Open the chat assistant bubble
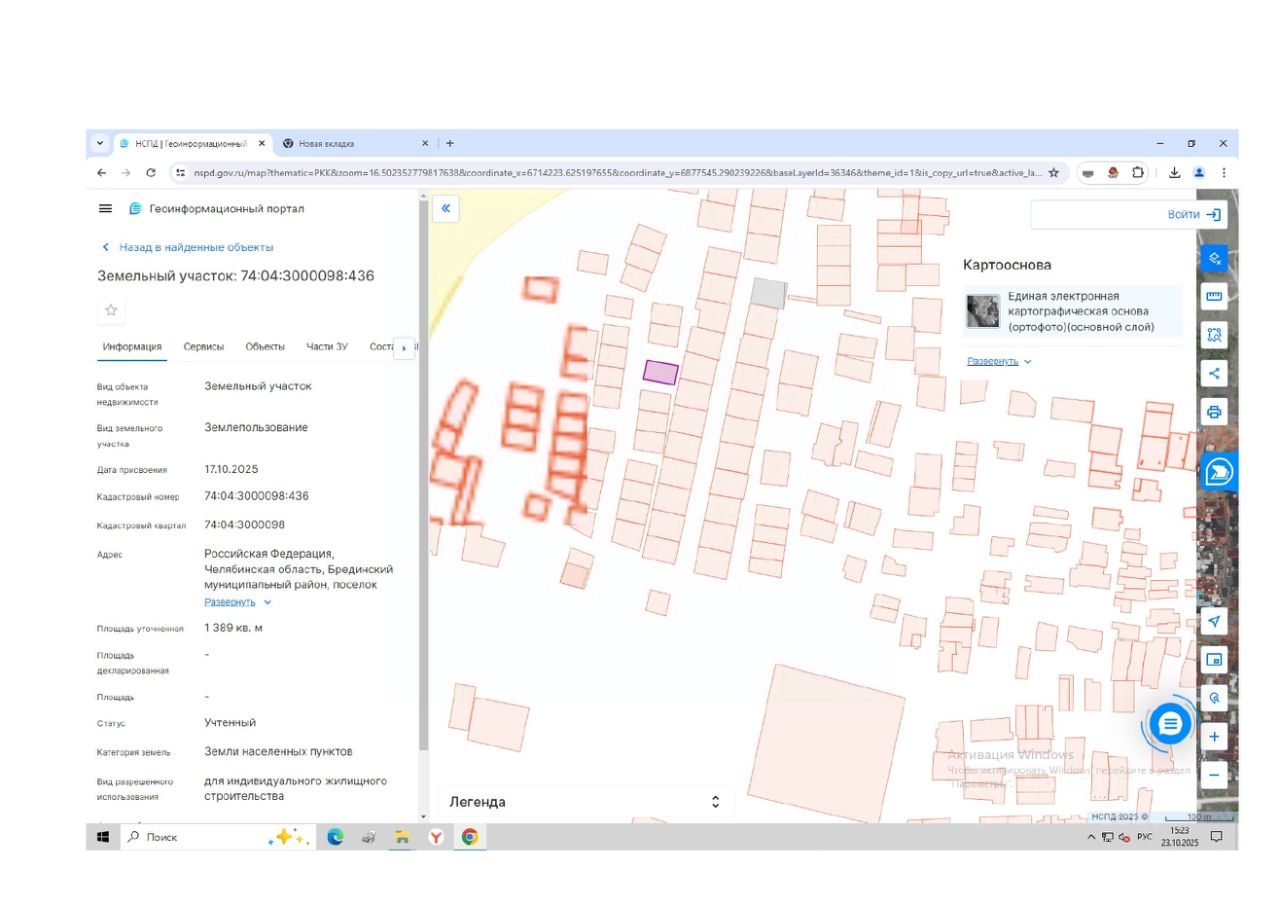The image size is (1280, 905). pos(1170,723)
